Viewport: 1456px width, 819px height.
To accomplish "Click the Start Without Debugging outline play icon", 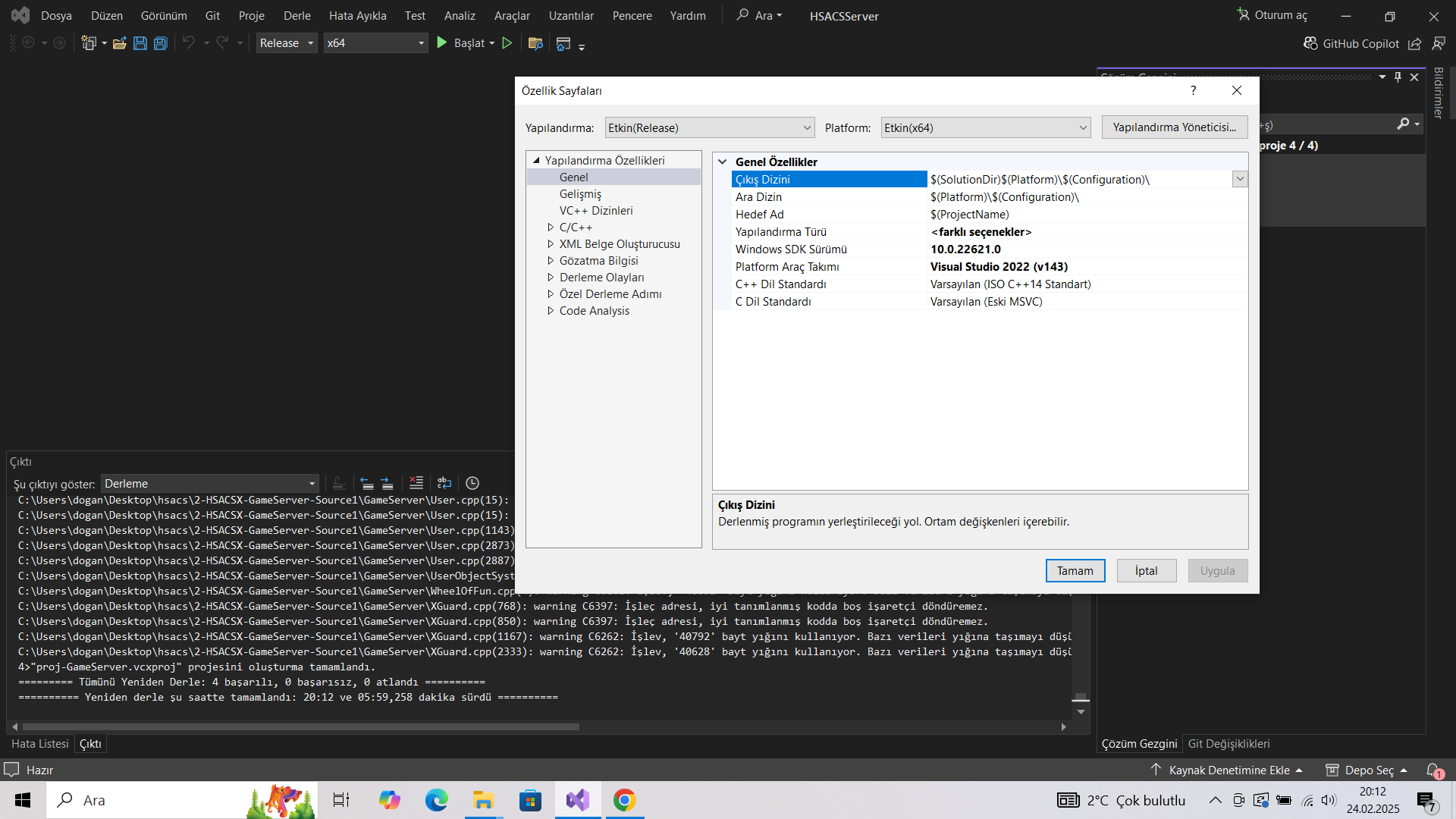I will [507, 43].
